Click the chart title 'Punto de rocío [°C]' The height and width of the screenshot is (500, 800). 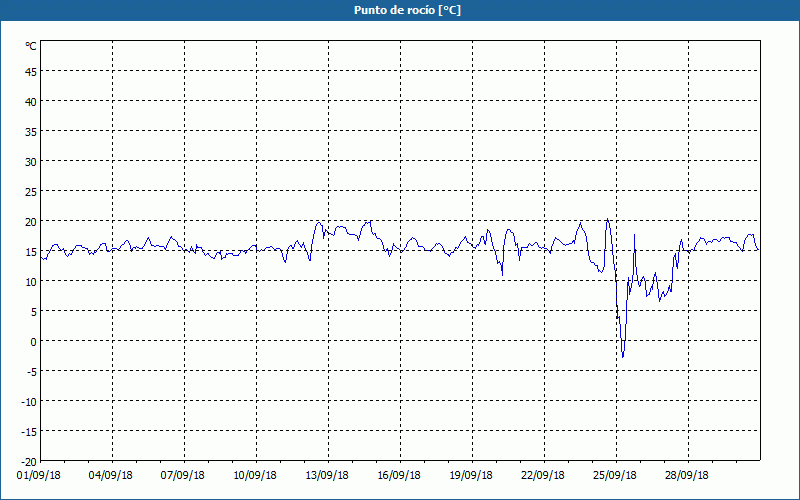click(407, 10)
